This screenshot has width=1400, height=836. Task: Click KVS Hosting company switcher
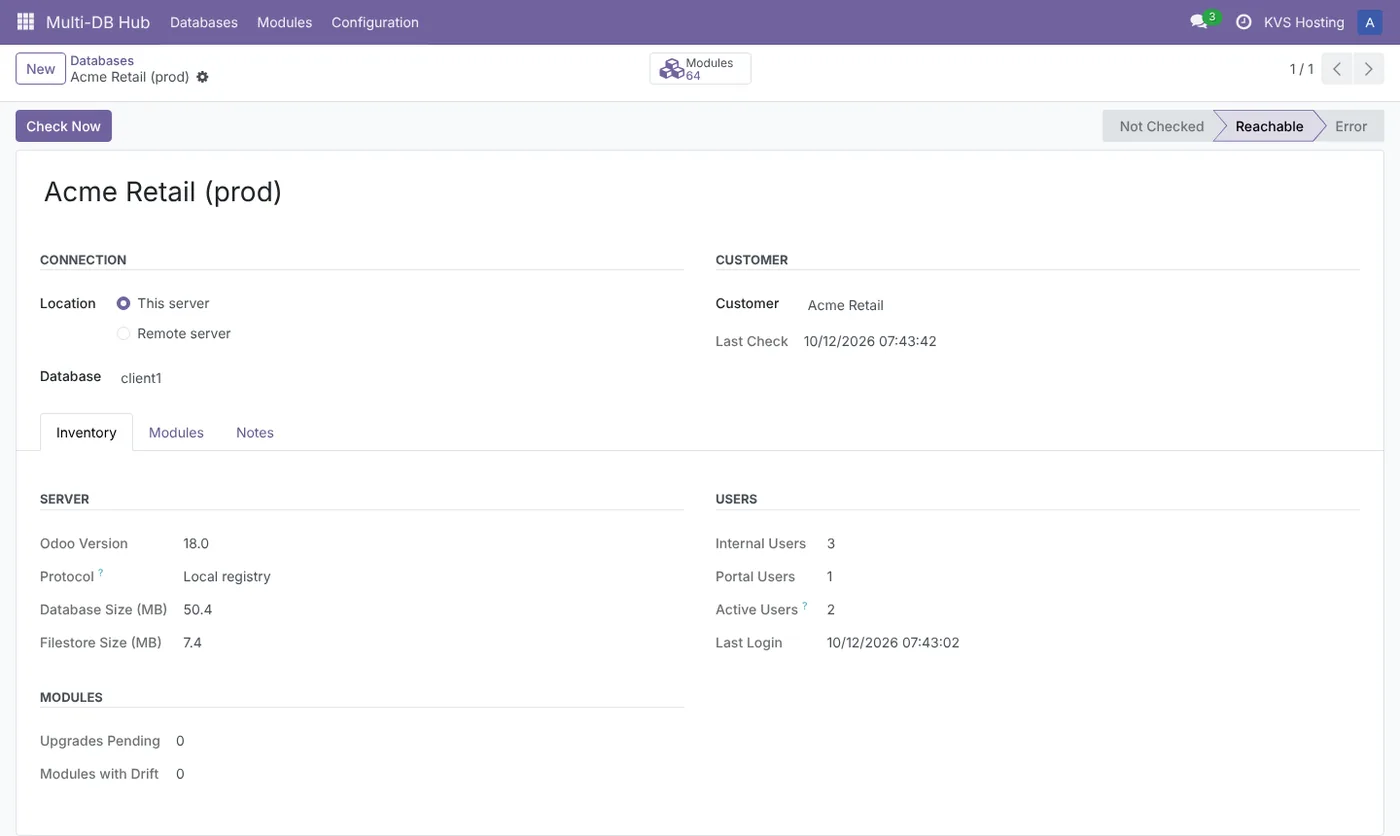point(1304,22)
